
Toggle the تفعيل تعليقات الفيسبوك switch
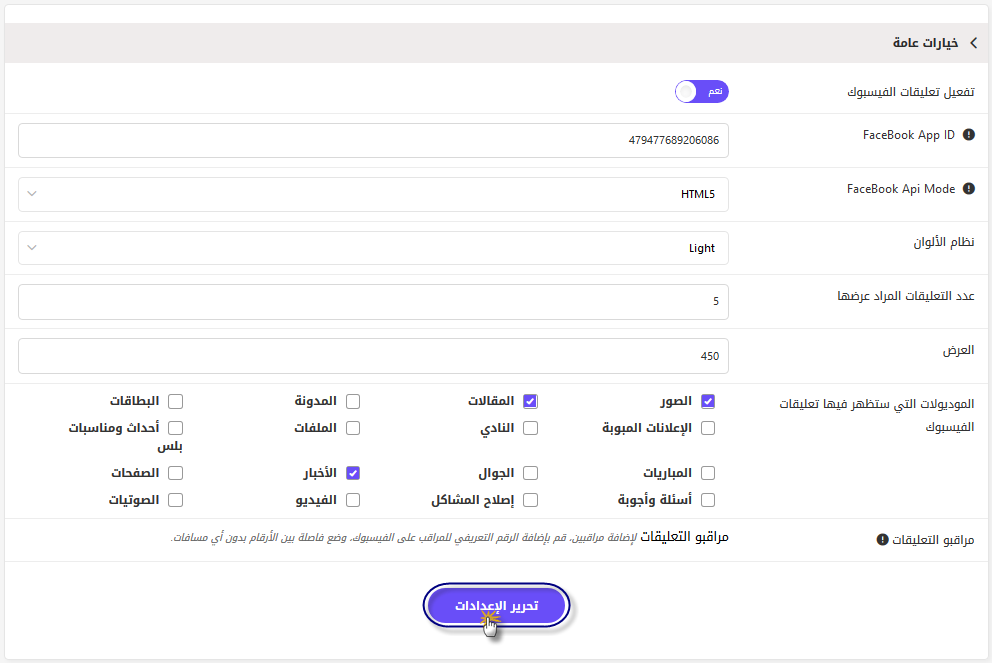[702, 92]
